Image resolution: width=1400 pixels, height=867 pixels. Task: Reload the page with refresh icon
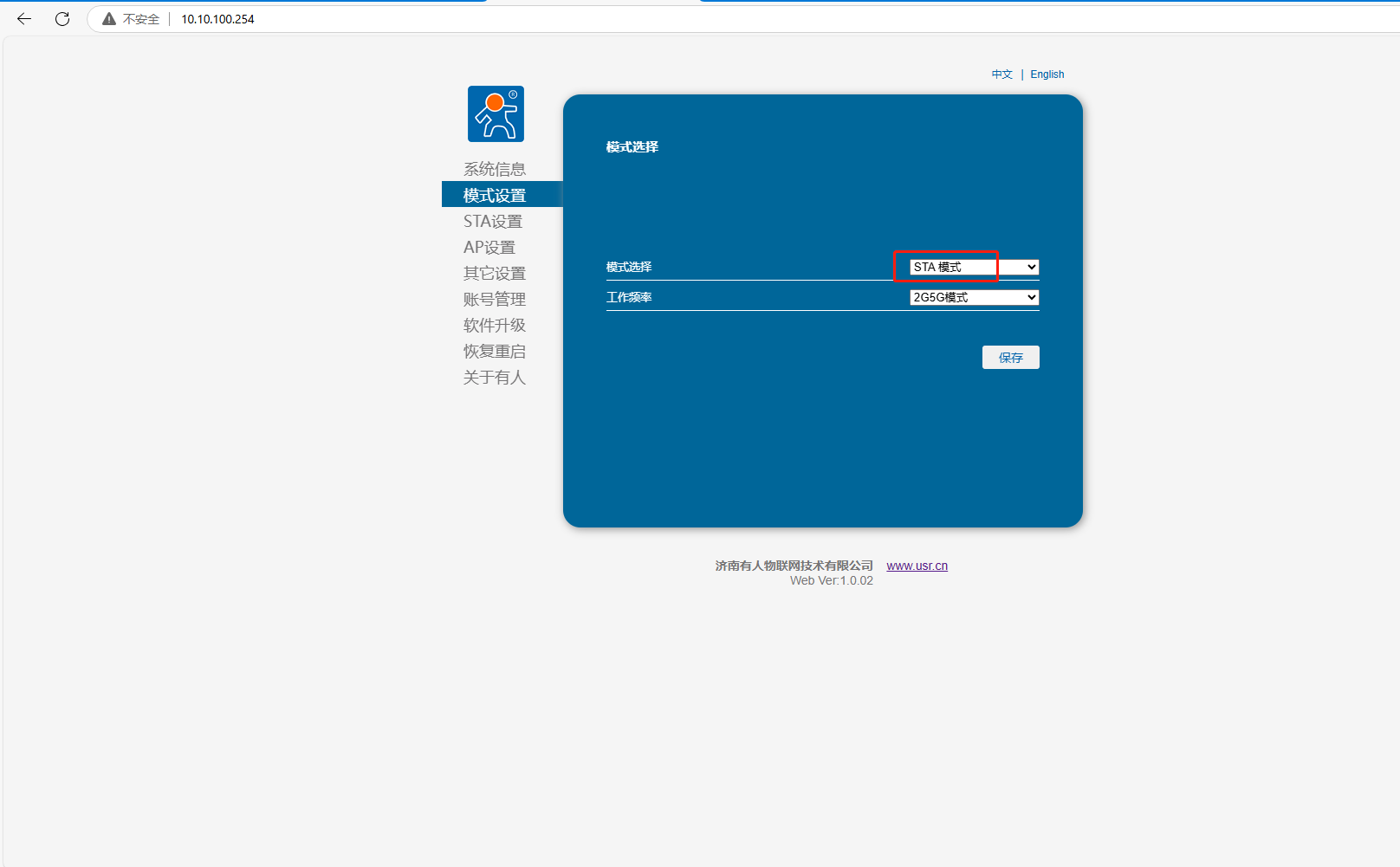(62, 19)
